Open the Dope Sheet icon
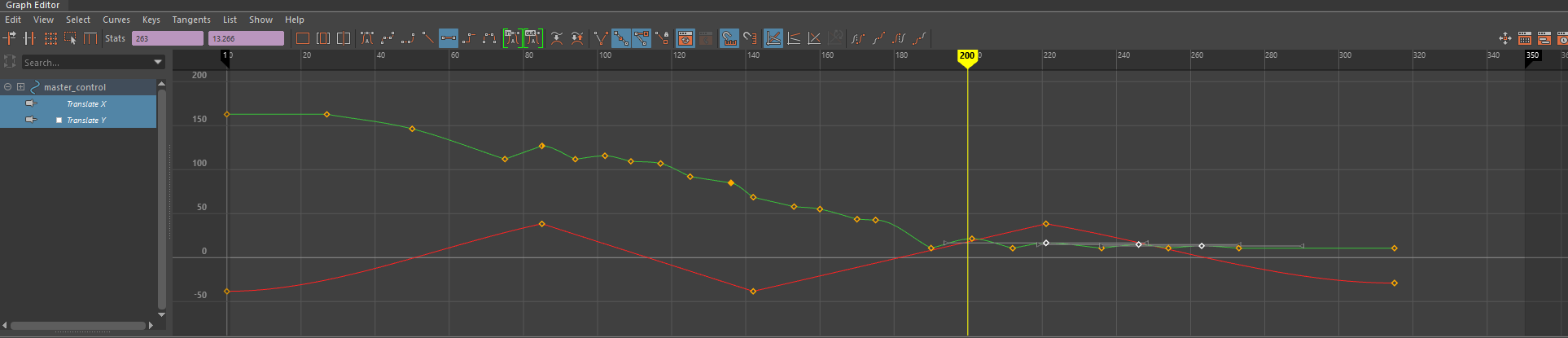The width and height of the screenshot is (1568, 338). [x=1525, y=38]
